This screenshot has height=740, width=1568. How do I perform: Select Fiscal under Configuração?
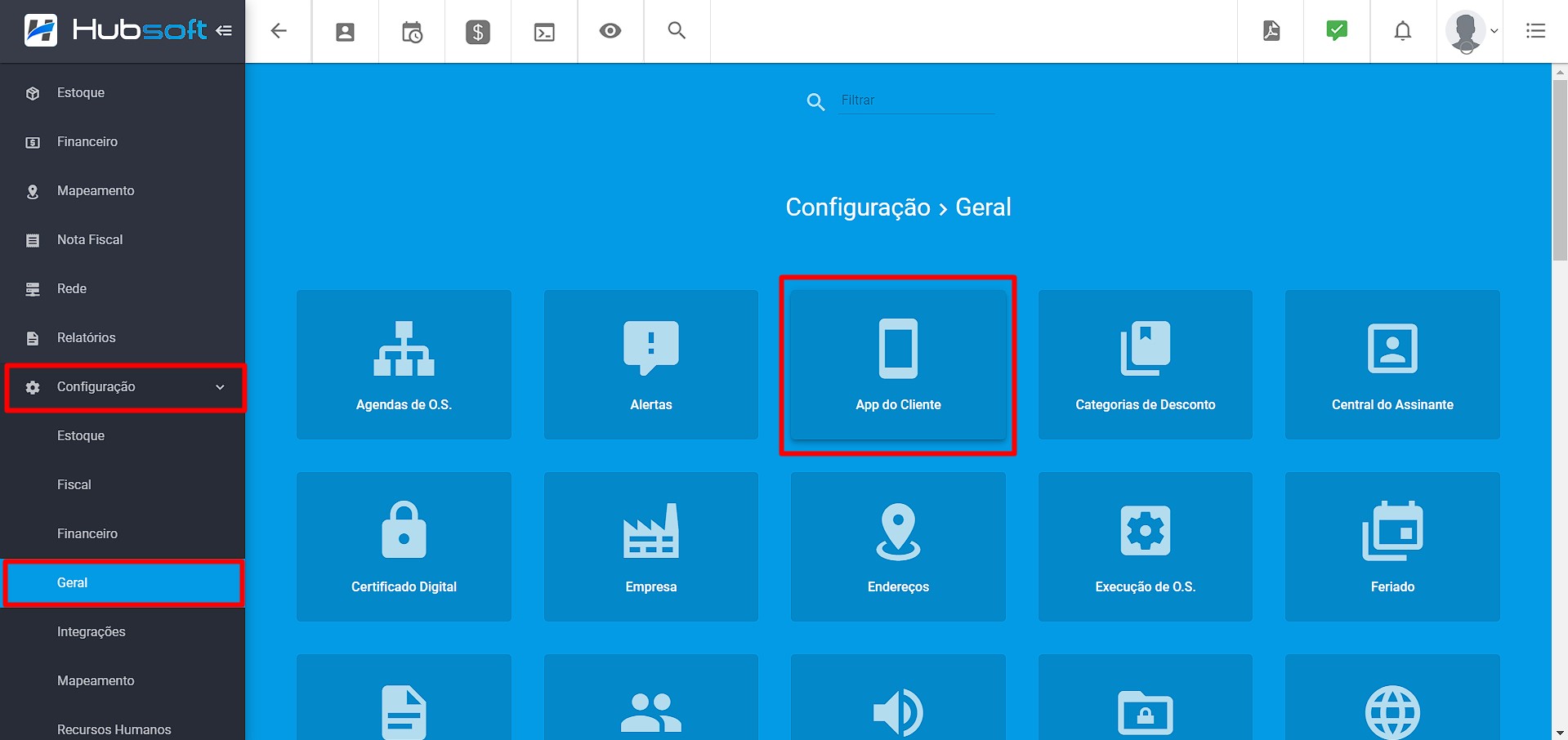coord(123,485)
